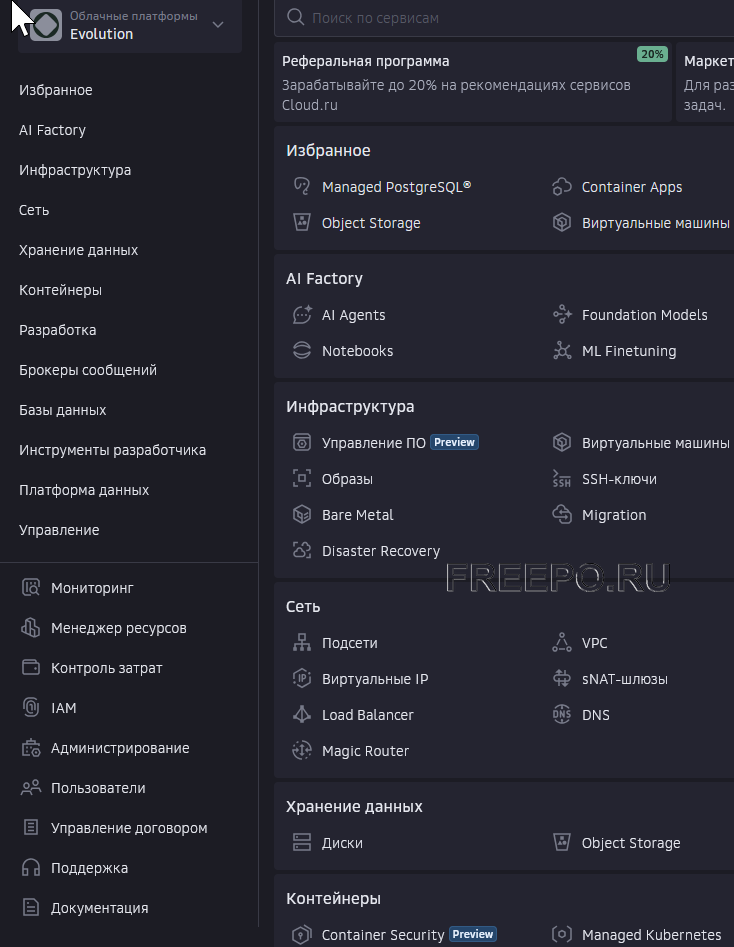This screenshot has width=734, height=947.
Task: Click the Виртуальные IP icon
Action: [x=301, y=678]
